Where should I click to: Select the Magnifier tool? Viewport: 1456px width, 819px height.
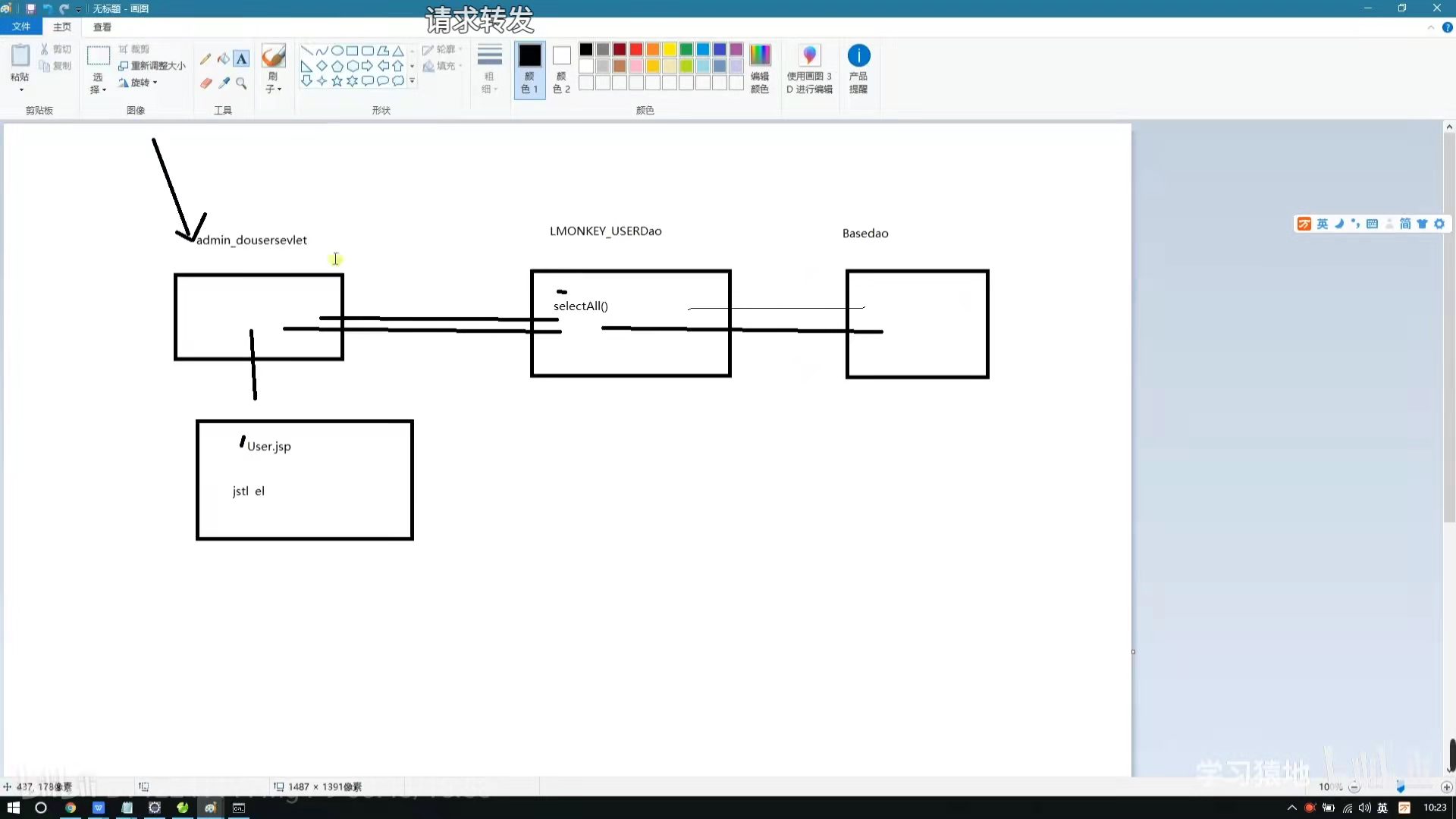pos(241,83)
